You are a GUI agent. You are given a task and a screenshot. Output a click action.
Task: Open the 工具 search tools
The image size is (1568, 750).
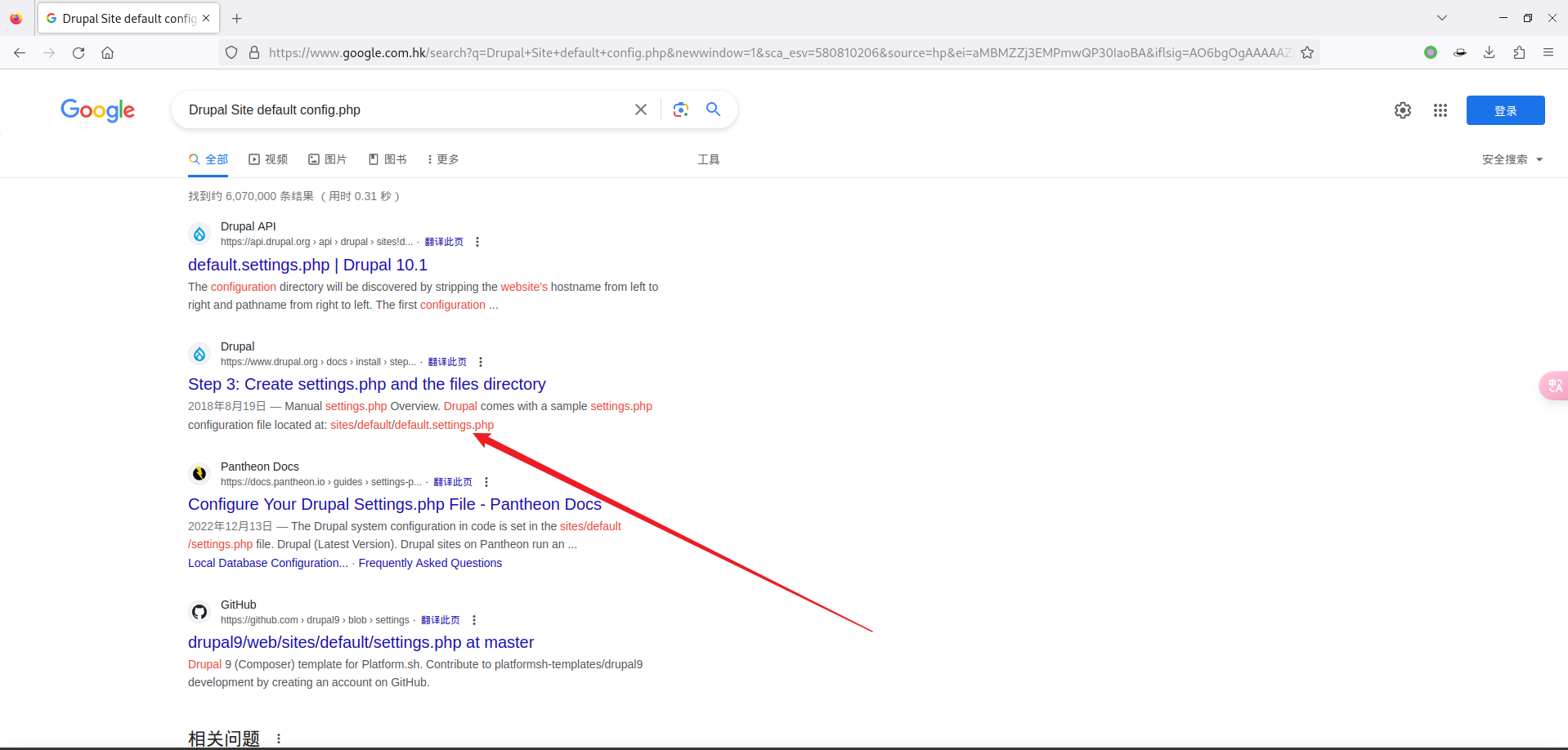709,159
